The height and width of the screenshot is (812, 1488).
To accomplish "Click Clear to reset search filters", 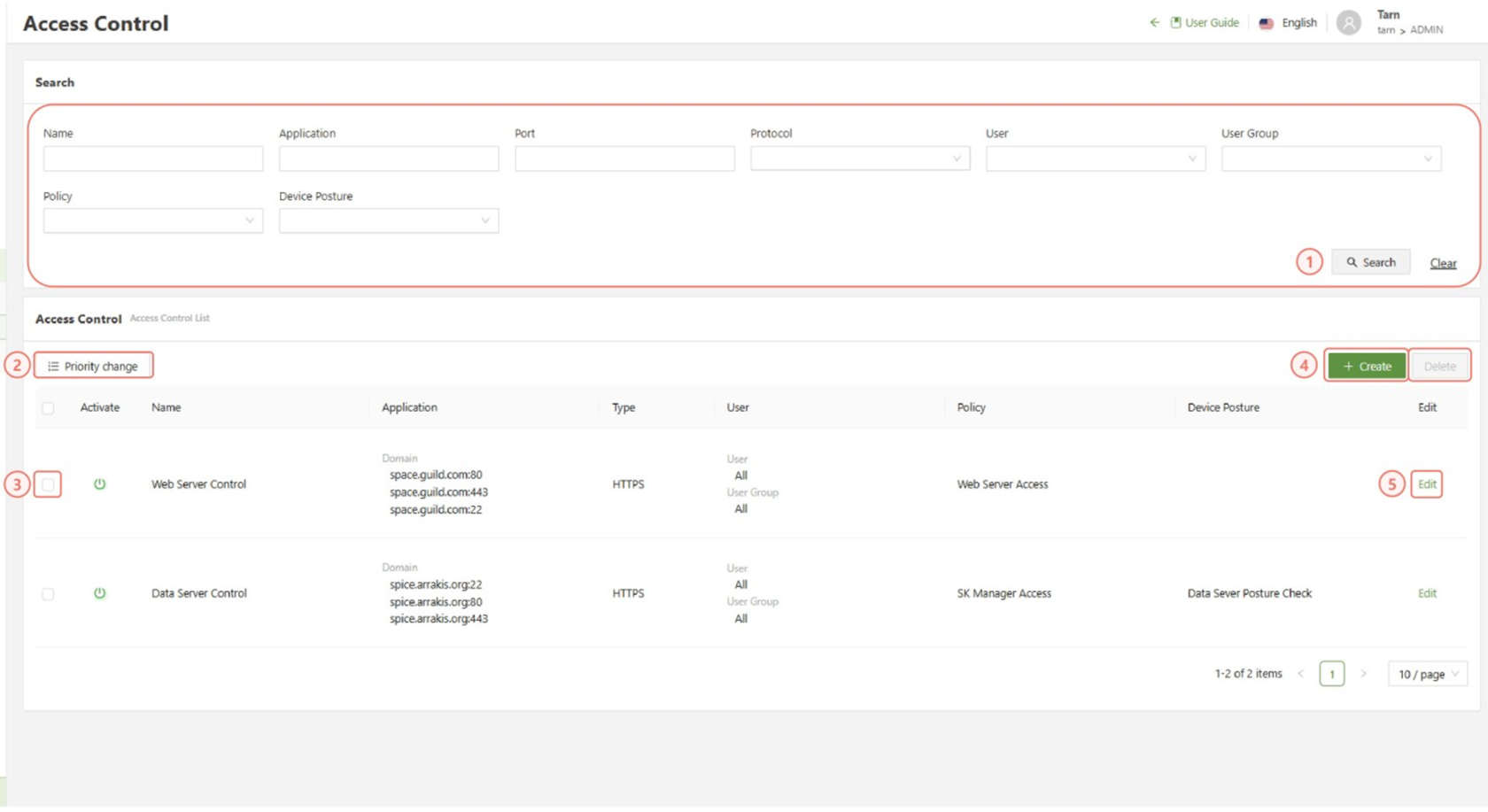I will point(1443,263).
